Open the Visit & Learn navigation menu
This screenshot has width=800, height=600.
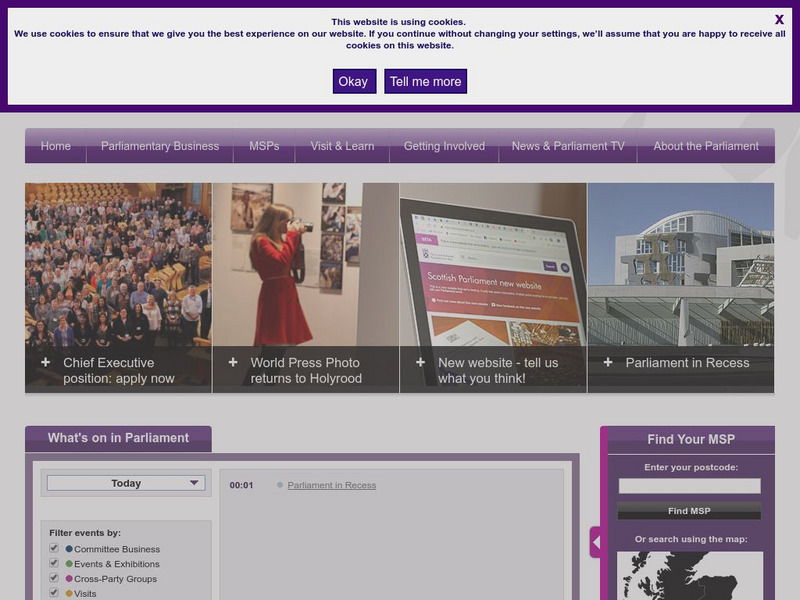click(x=342, y=145)
